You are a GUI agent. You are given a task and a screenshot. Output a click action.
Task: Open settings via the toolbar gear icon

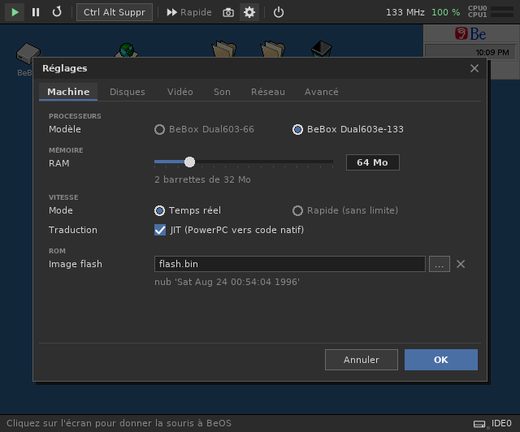pyautogui.click(x=249, y=13)
